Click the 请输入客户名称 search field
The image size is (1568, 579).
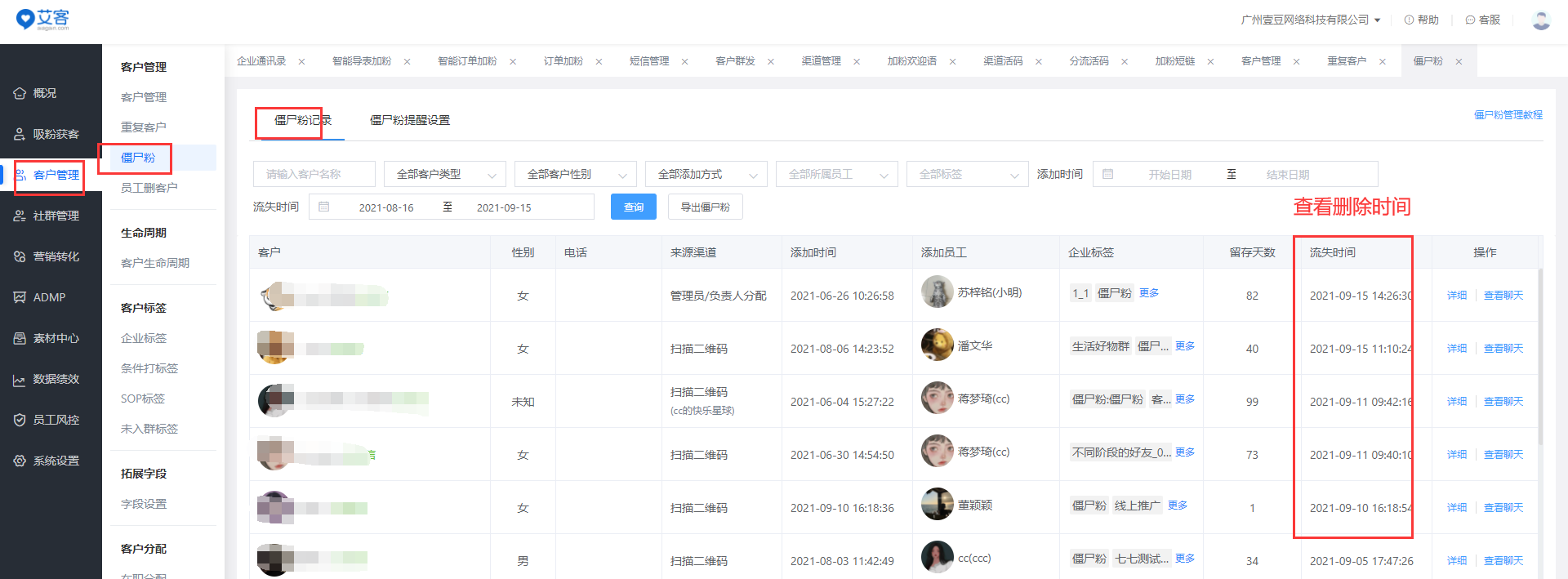pos(314,174)
